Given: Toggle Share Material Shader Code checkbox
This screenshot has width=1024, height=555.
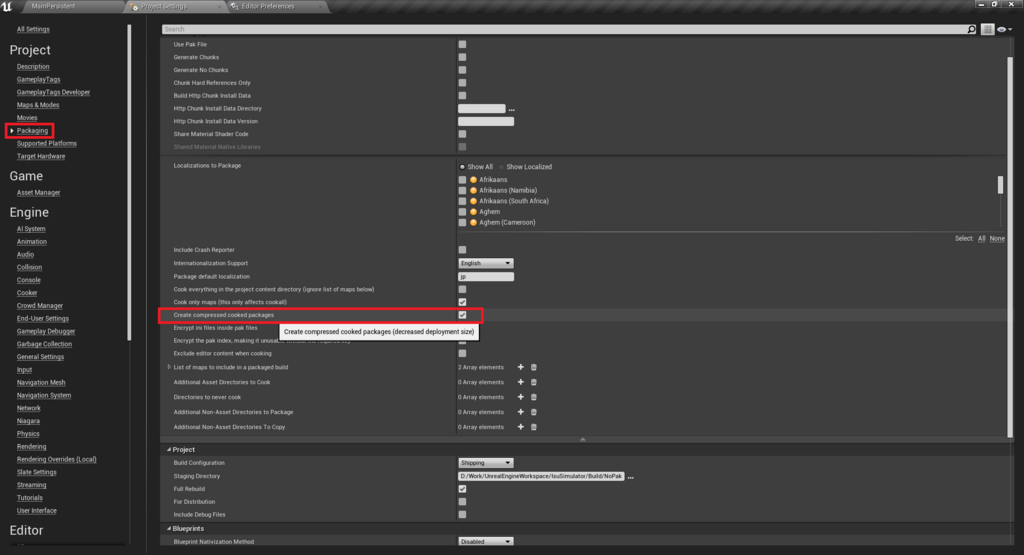Looking at the screenshot, I should pyautogui.click(x=462, y=134).
